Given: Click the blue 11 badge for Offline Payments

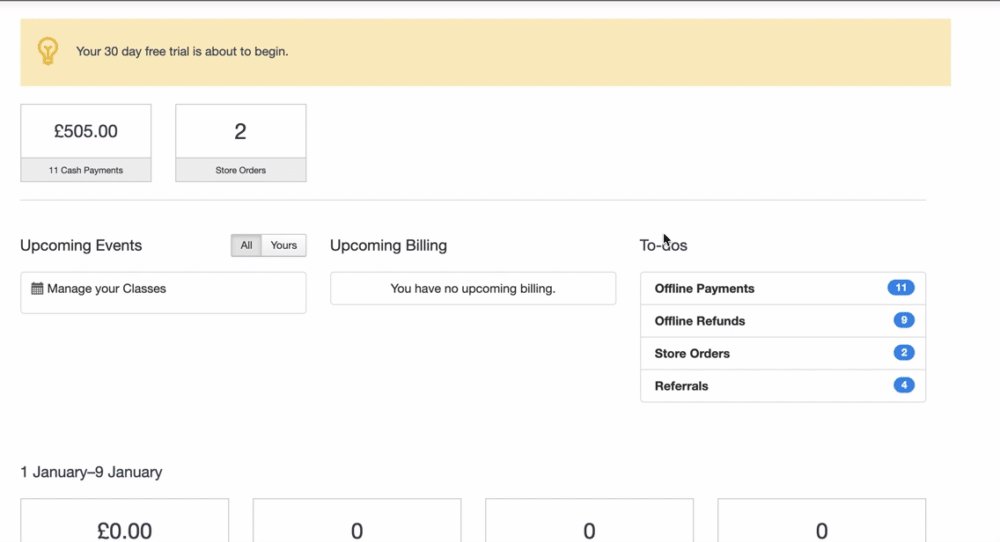Looking at the screenshot, I should (x=900, y=288).
